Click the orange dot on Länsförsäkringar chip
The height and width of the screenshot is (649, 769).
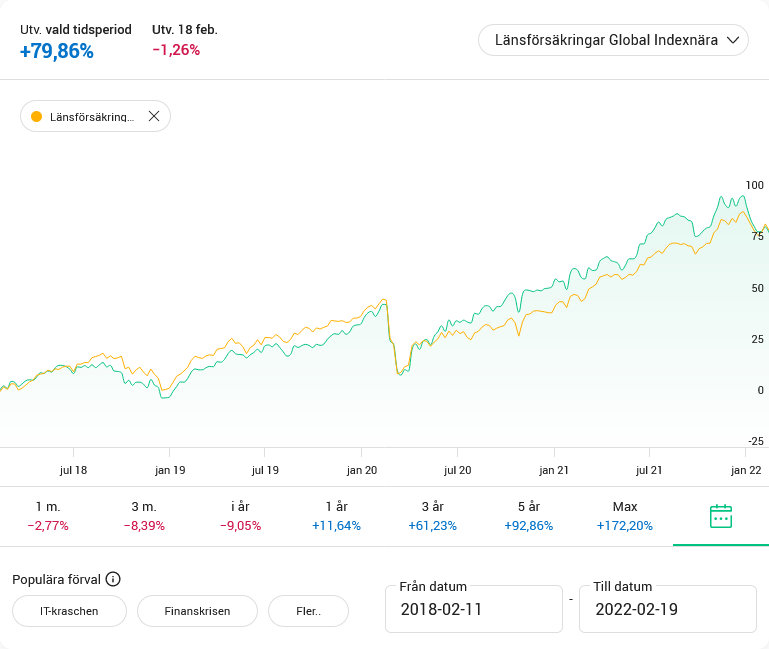[x=37, y=116]
